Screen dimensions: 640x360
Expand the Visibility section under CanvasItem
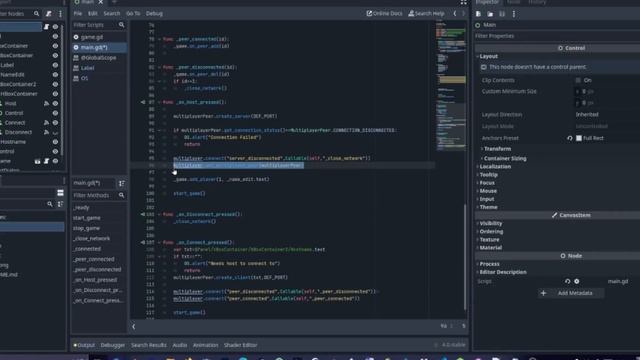coord(490,223)
